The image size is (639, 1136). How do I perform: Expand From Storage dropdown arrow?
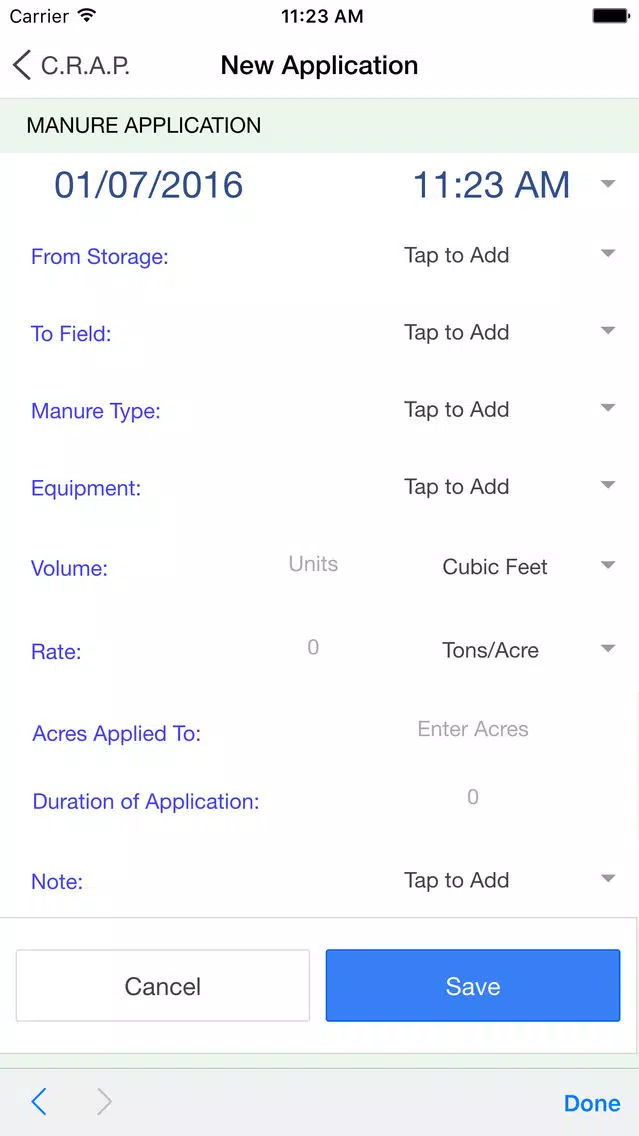(x=608, y=254)
